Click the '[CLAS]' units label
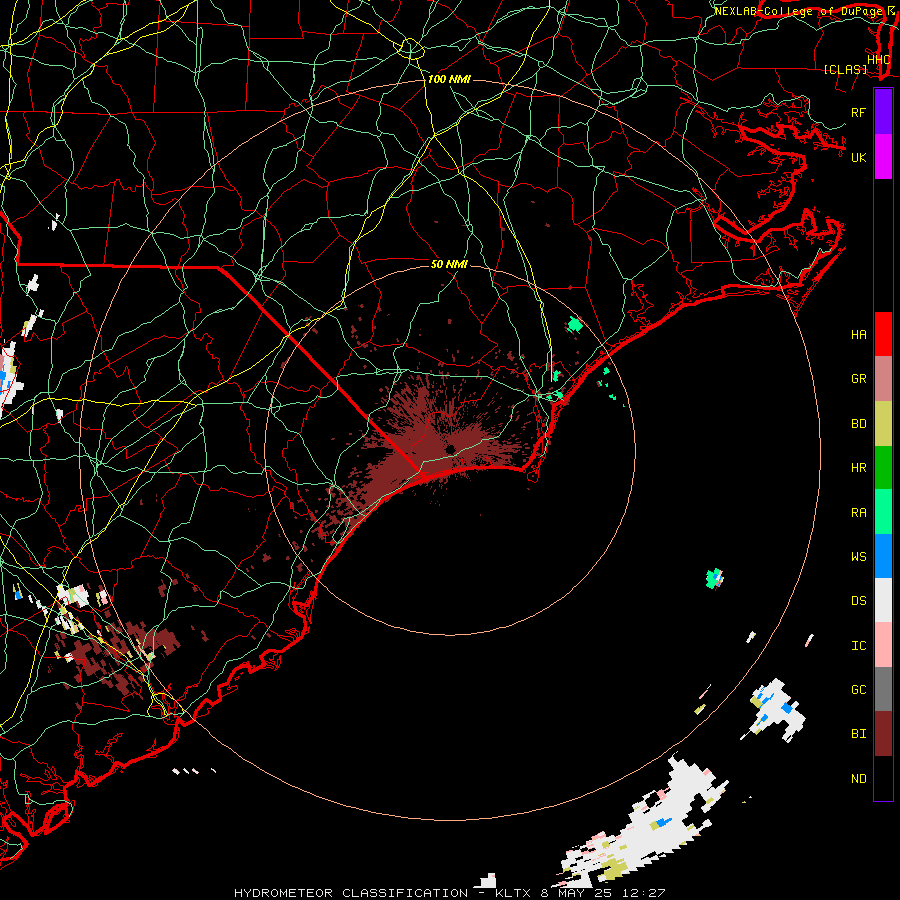The image size is (900, 900). [x=845, y=69]
